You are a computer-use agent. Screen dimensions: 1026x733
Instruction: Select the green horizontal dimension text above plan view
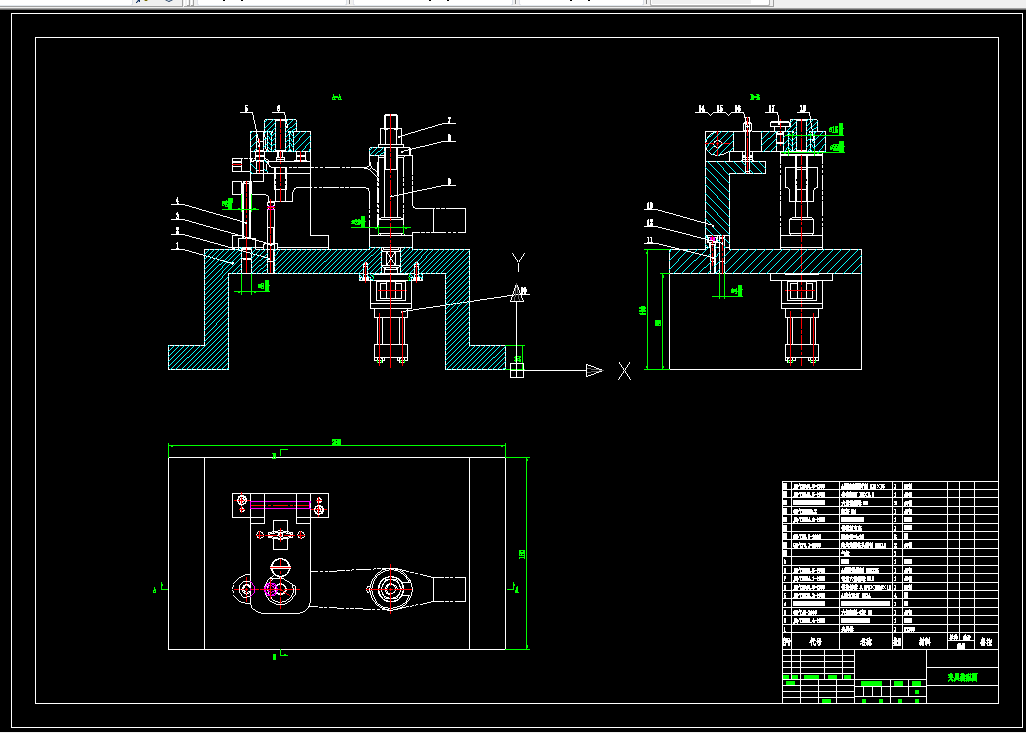[336, 442]
